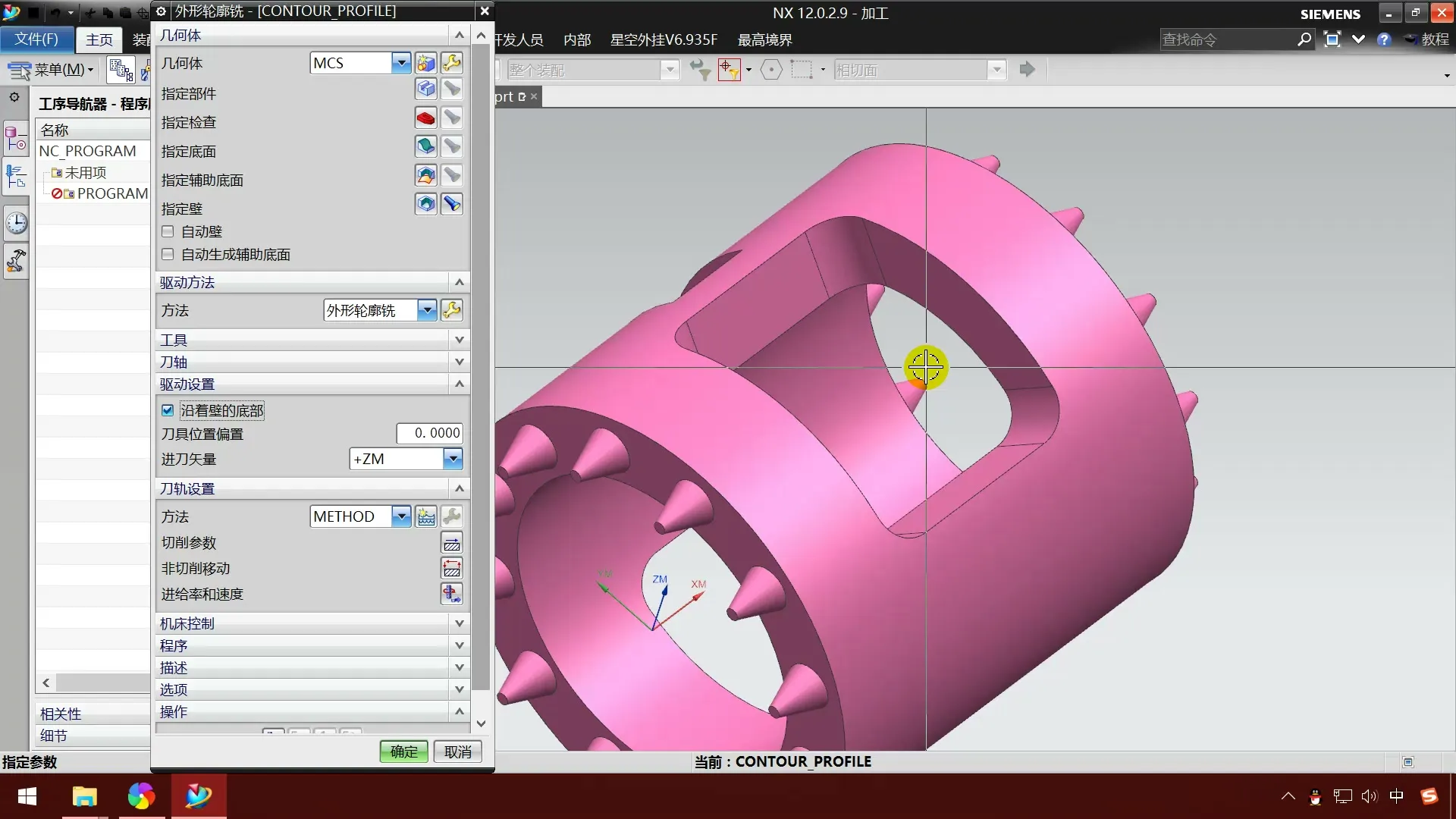Enable 自动生成辅助底面 checkbox
The height and width of the screenshot is (819, 1456).
(168, 255)
